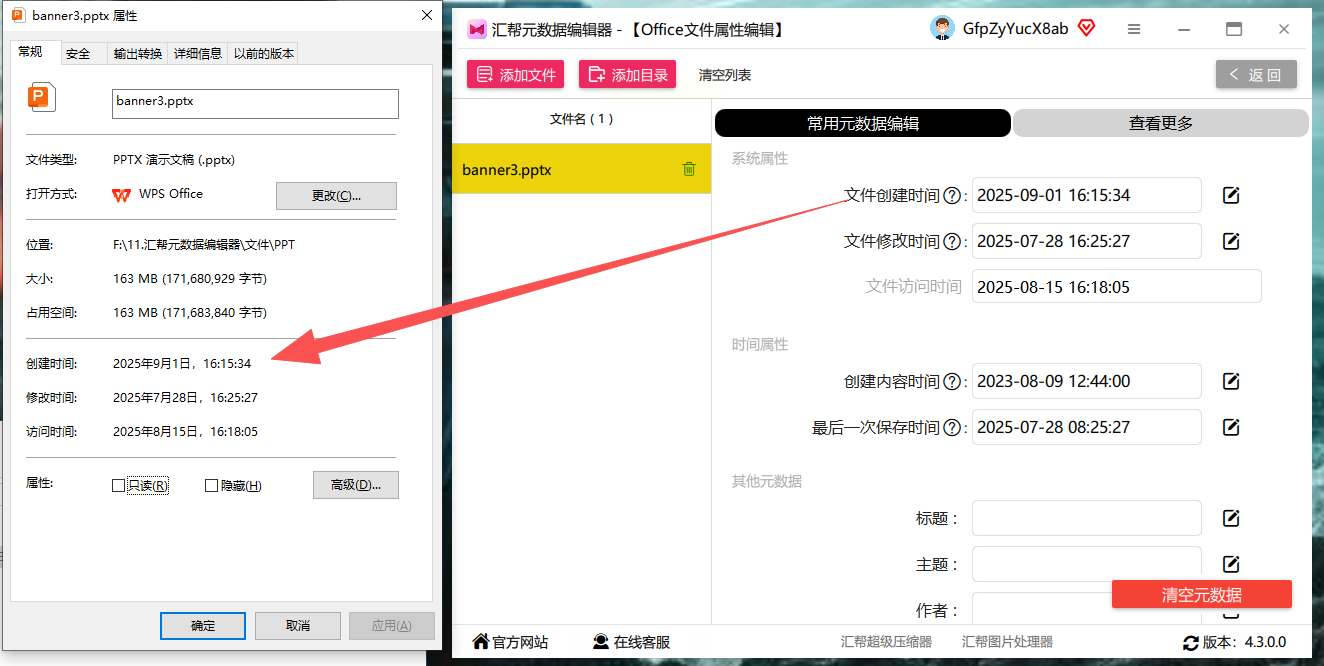Screen dimensions: 1324x666
Task: Click the VIP diamond badge icon
Action: pos(1086,28)
